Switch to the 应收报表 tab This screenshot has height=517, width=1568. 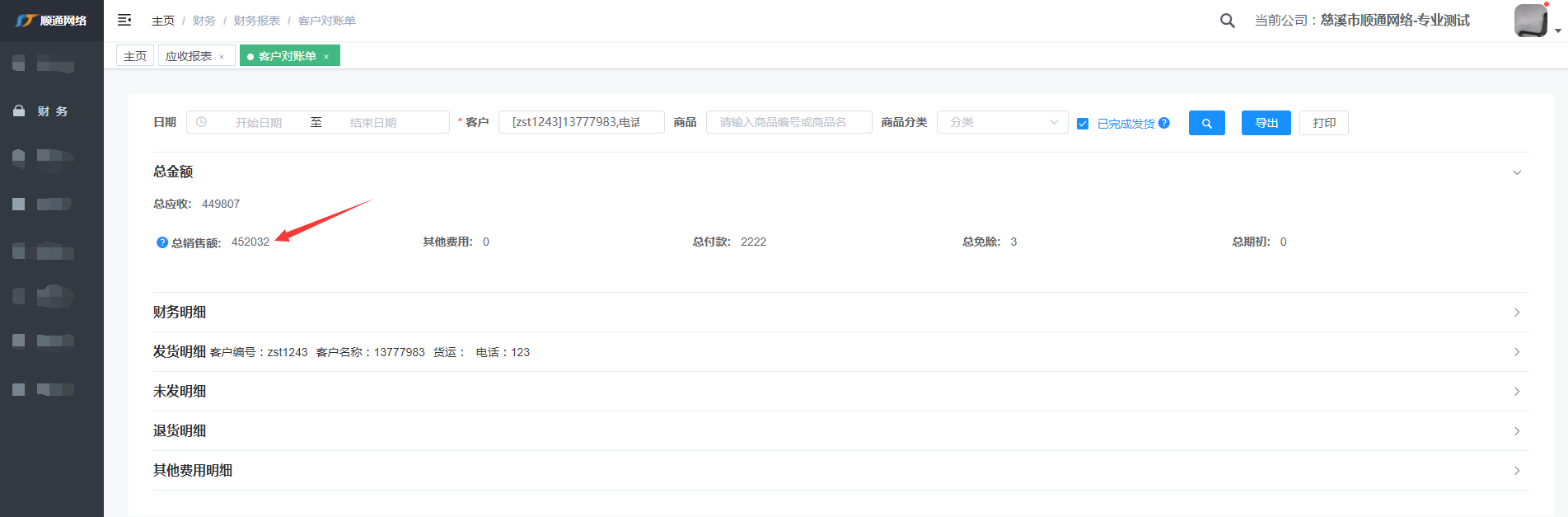pos(189,56)
